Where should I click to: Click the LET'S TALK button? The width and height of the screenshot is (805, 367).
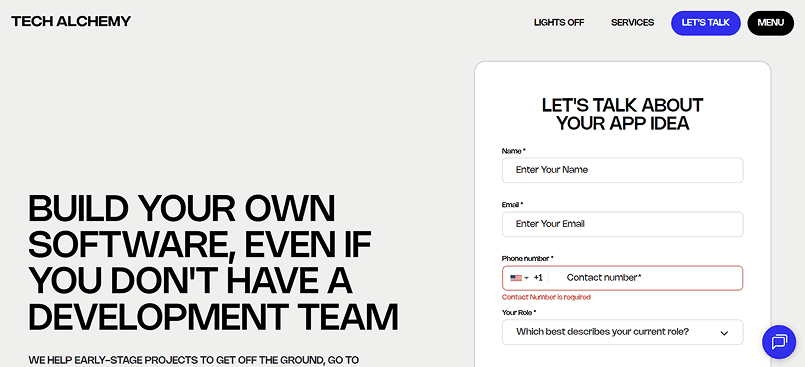[x=705, y=23]
